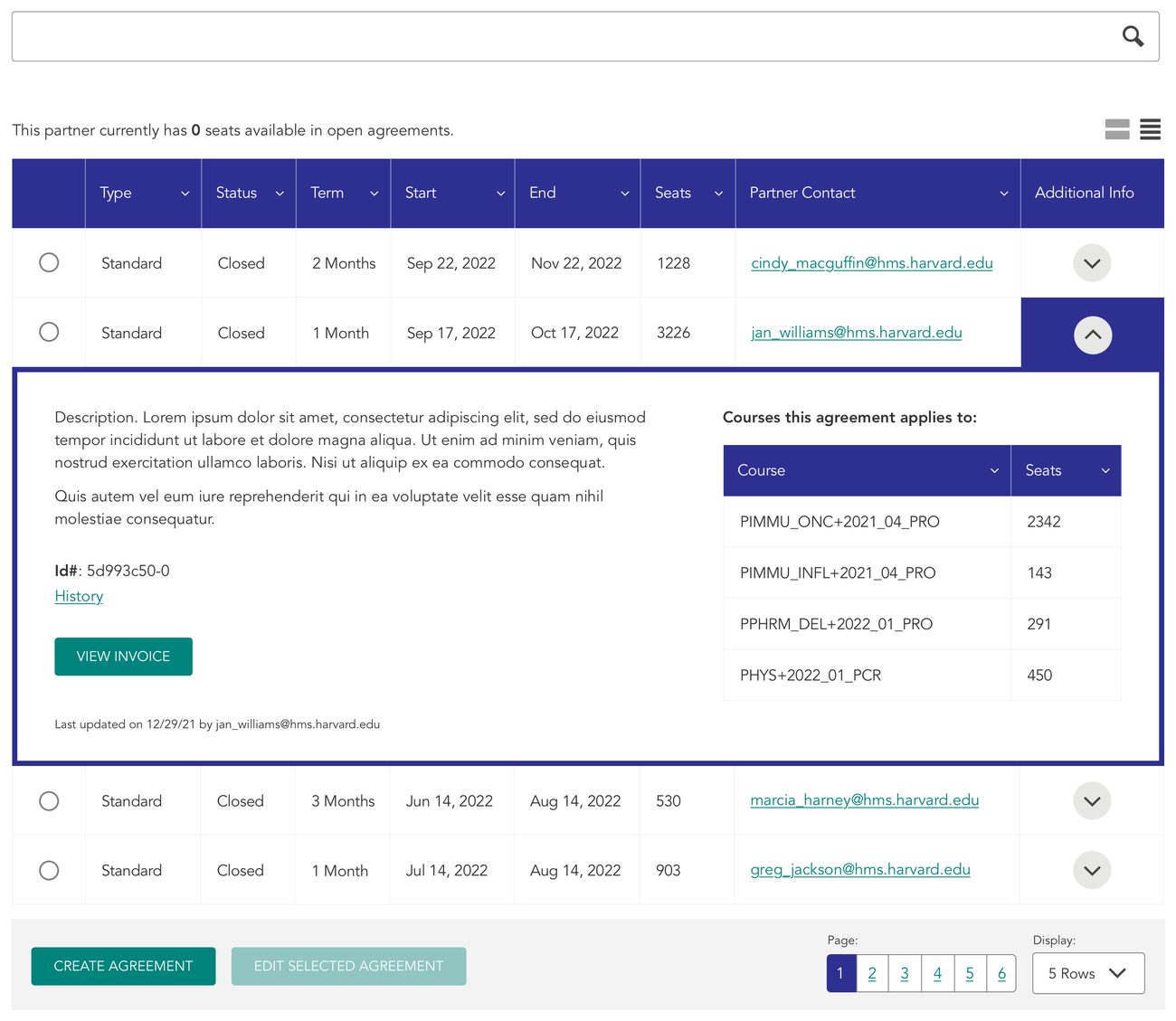Select the radio for greg_jackson agreement row
Viewport: 1176px width, 1021px height.
pos(49,870)
